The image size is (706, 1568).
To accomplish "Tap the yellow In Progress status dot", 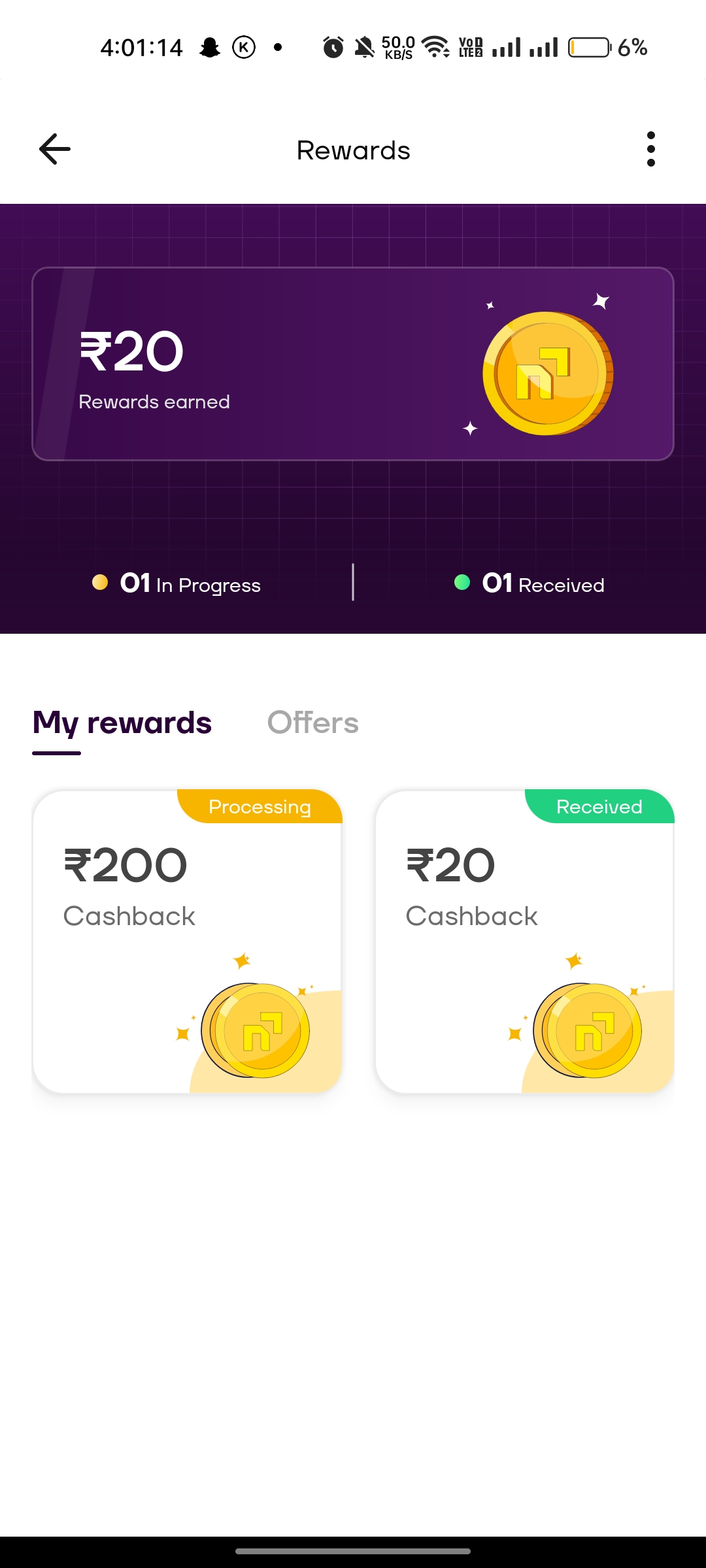I will 100,582.
